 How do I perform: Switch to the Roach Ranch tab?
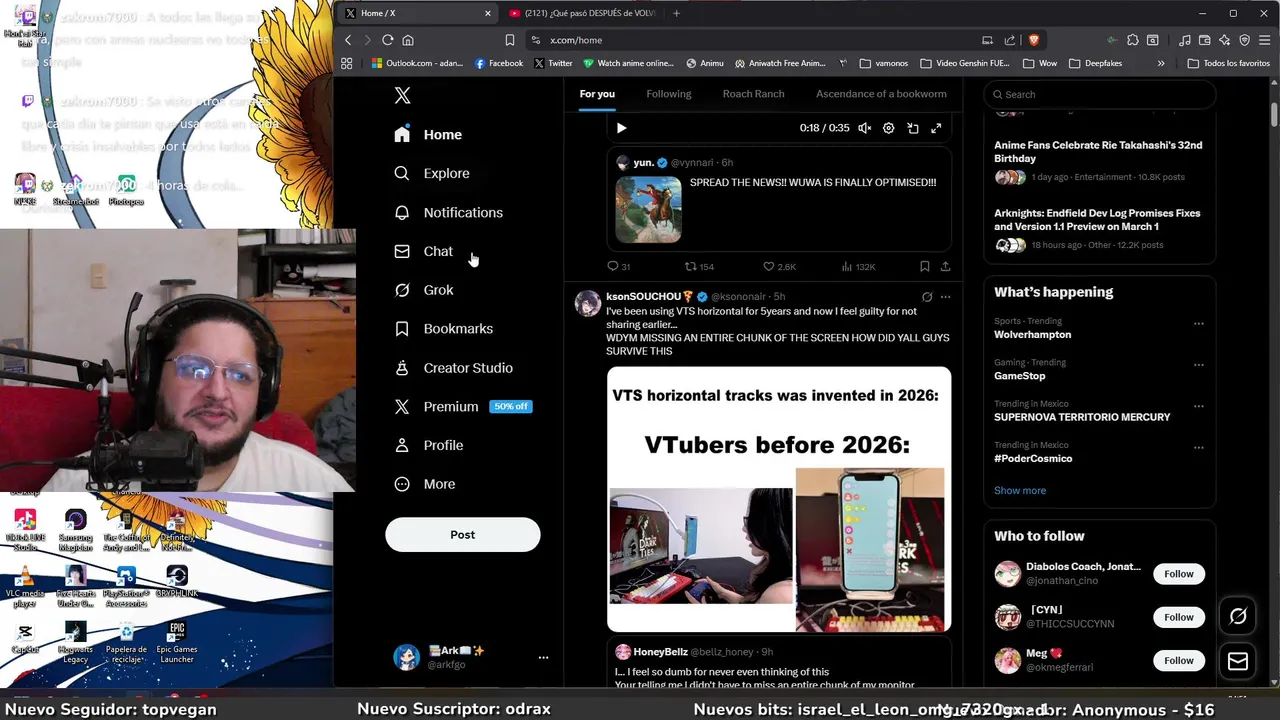tap(753, 94)
